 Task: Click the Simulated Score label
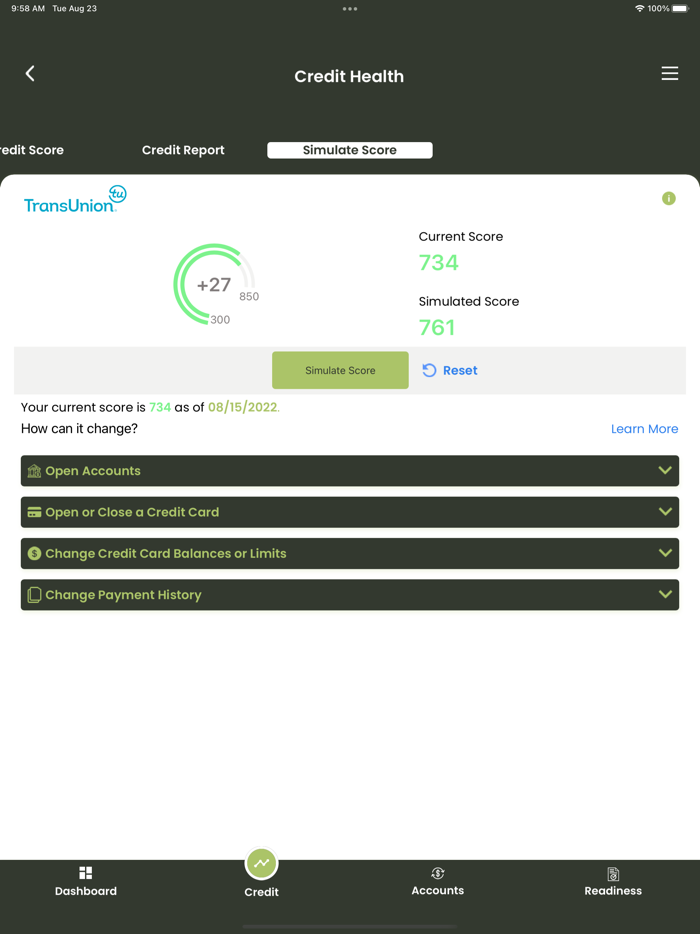(x=469, y=301)
